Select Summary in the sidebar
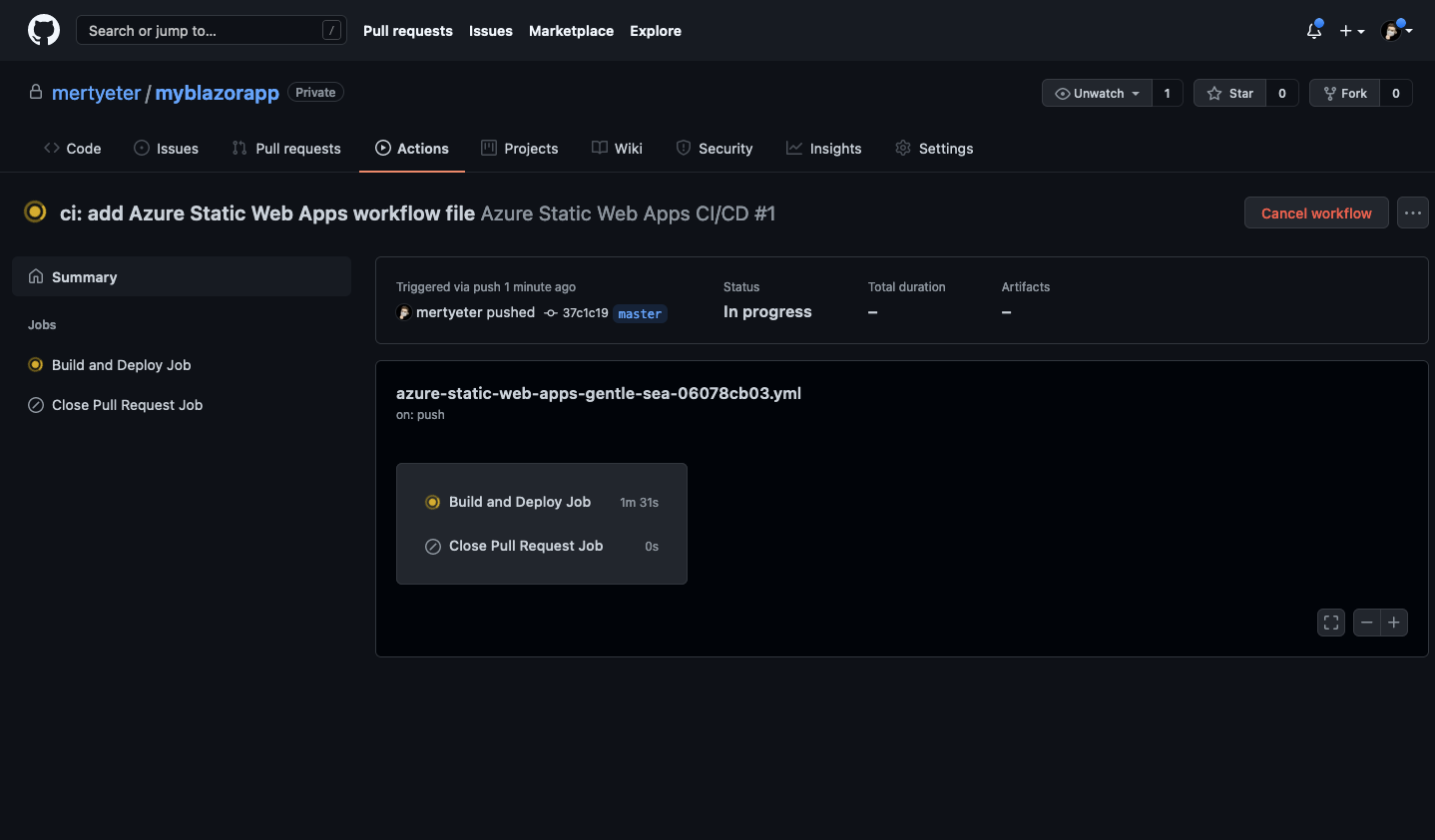The height and width of the screenshot is (840, 1435). 182,276
